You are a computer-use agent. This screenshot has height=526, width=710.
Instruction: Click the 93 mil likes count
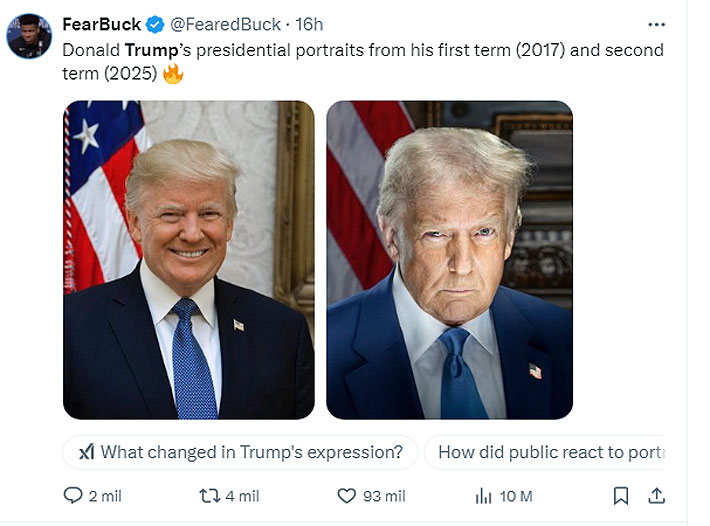point(385,496)
